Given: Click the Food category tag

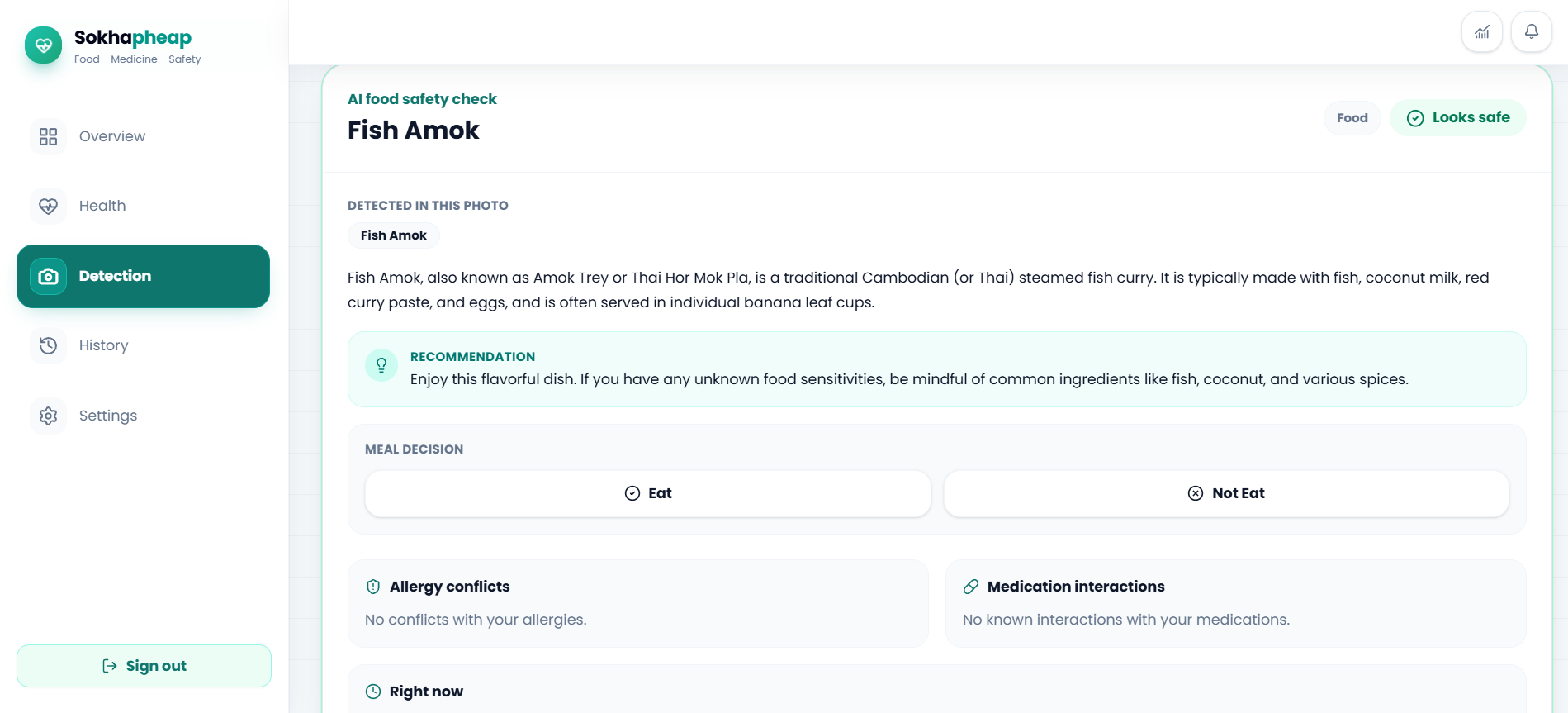Looking at the screenshot, I should (x=1352, y=118).
